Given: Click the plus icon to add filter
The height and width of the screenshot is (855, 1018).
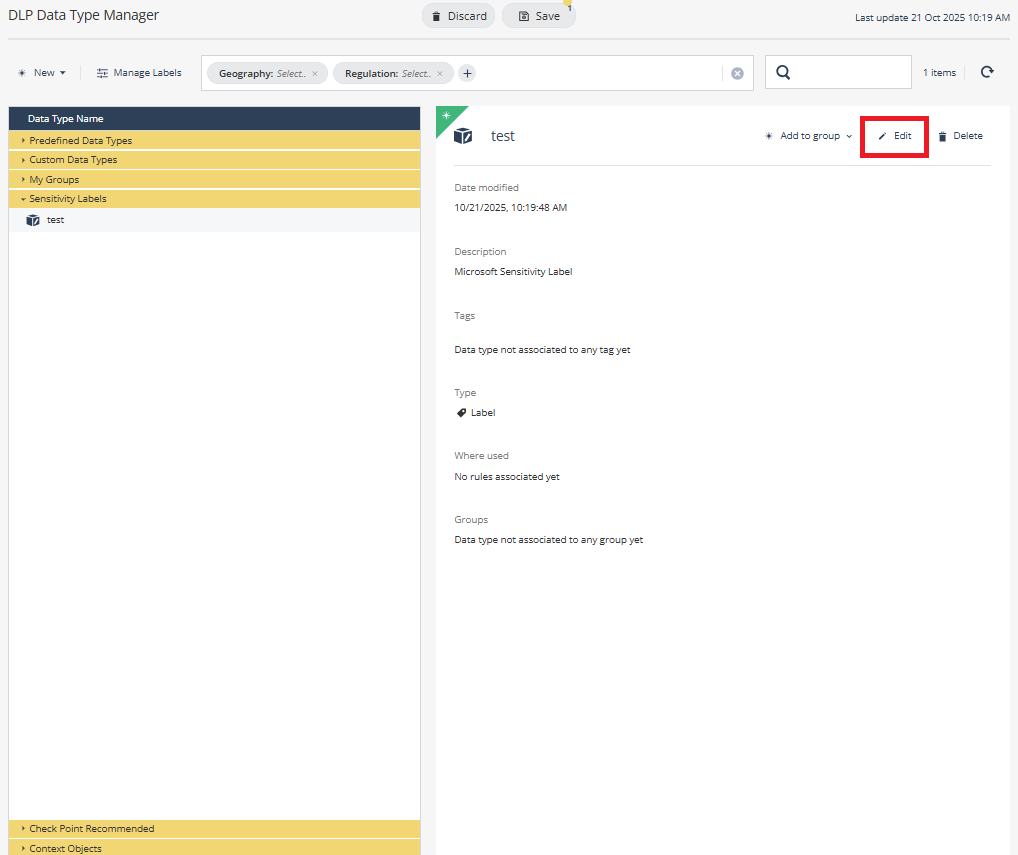Looking at the screenshot, I should (x=467, y=73).
